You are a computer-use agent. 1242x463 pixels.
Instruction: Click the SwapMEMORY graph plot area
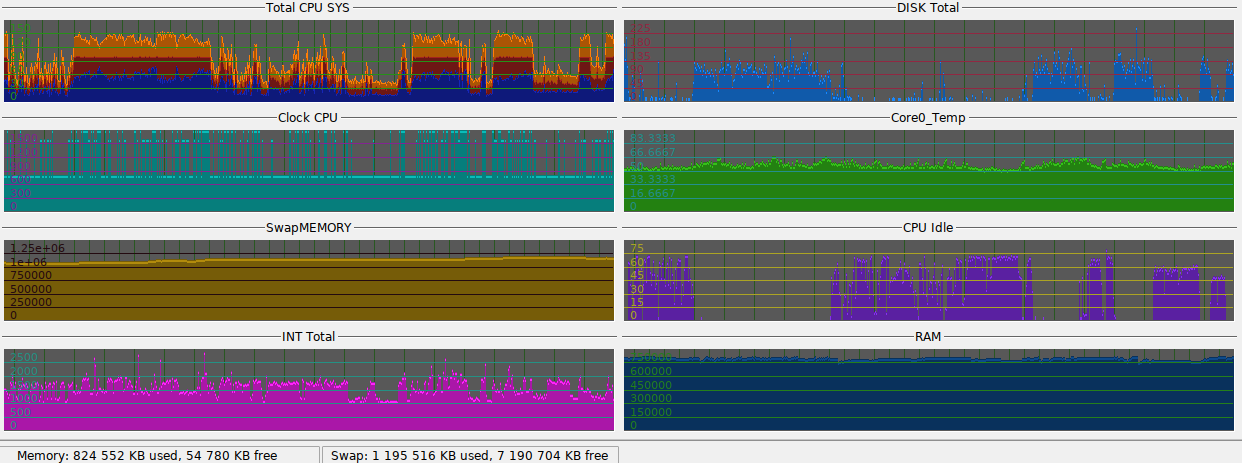click(x=309, y=281)
